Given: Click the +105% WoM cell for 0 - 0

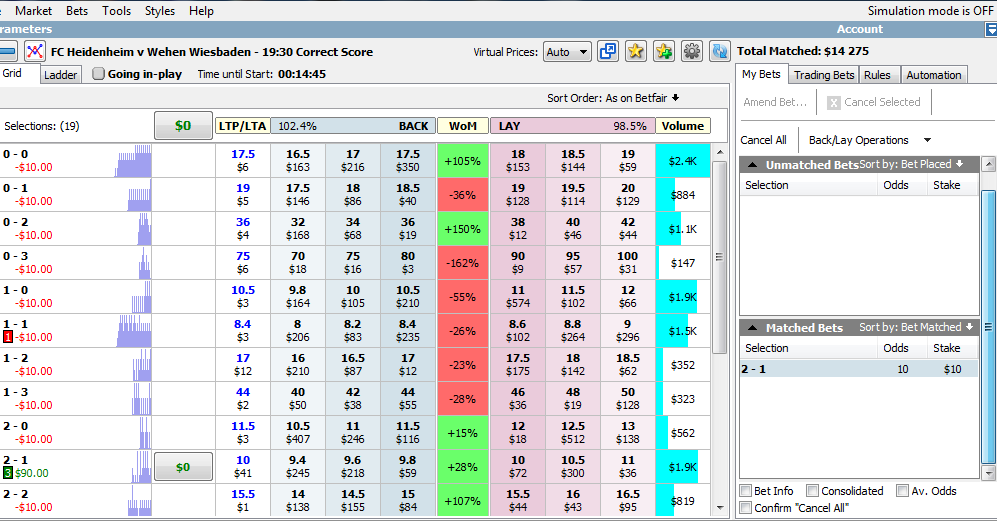Looking at the screenshot, I should (462, 161).
